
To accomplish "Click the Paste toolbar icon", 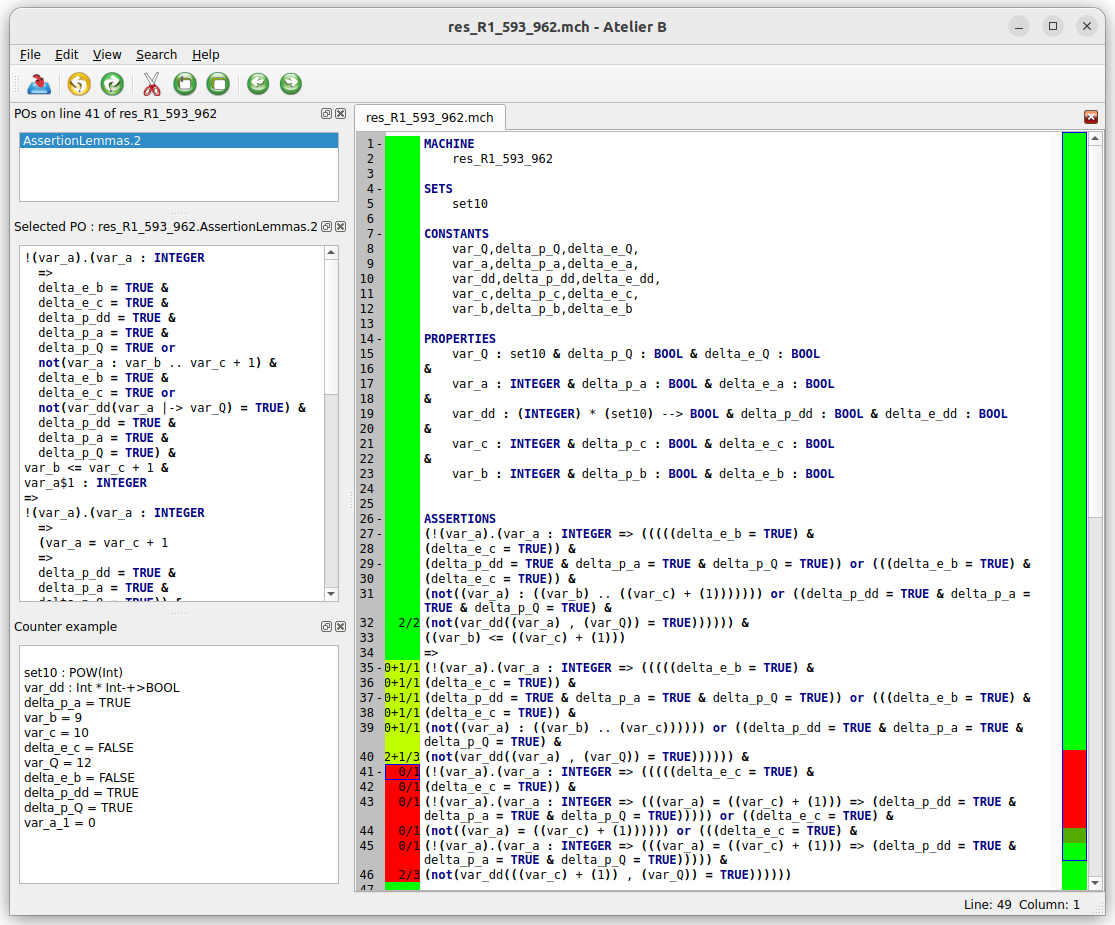I will point(218,84).
